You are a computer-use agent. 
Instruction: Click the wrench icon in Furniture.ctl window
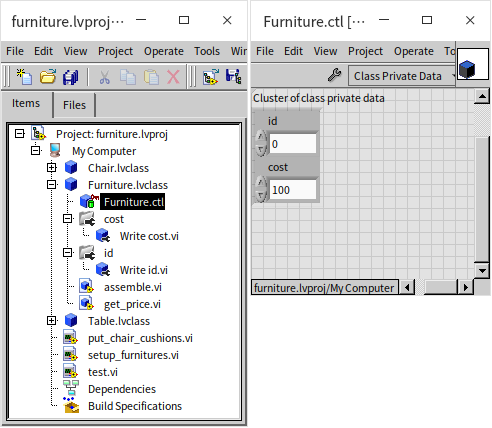[334, 75]
